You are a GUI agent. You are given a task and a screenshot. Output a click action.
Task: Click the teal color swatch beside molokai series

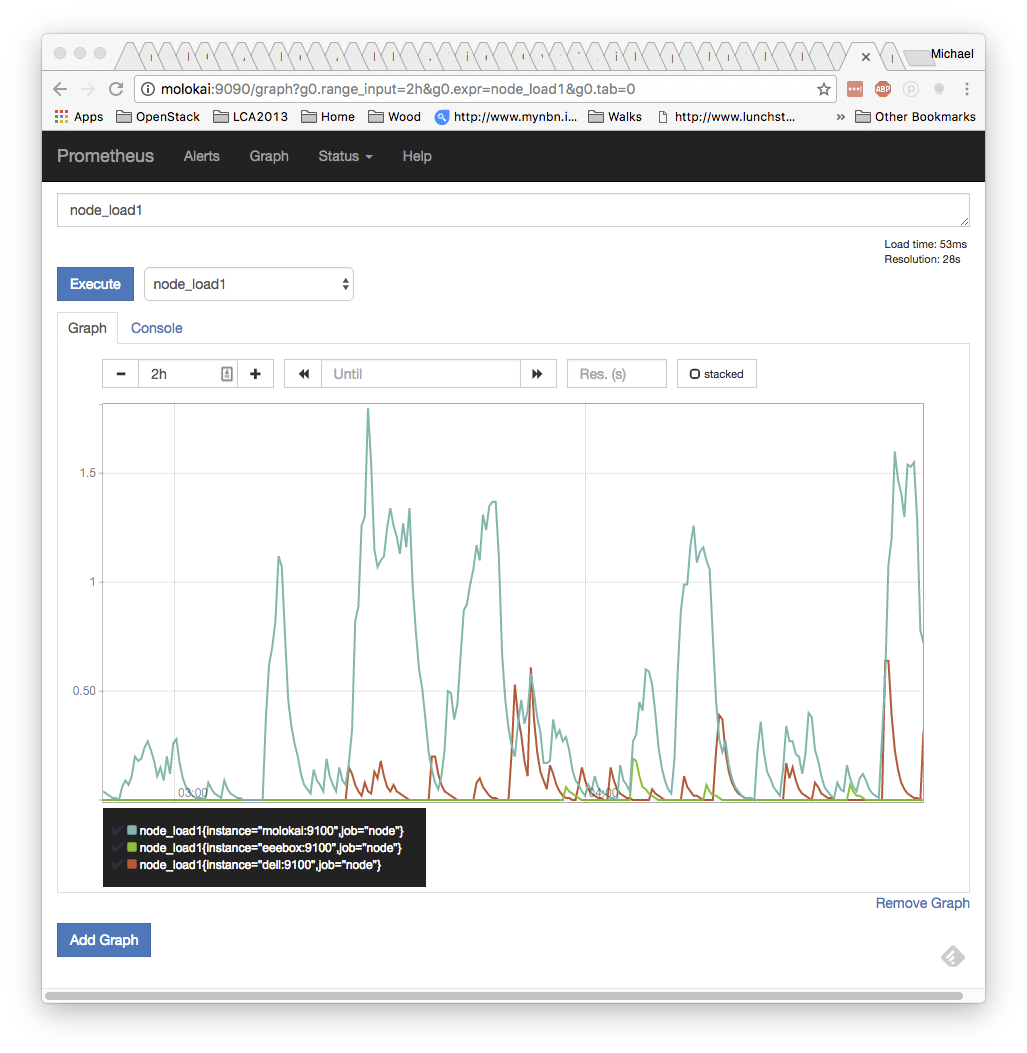click(132, 830)
